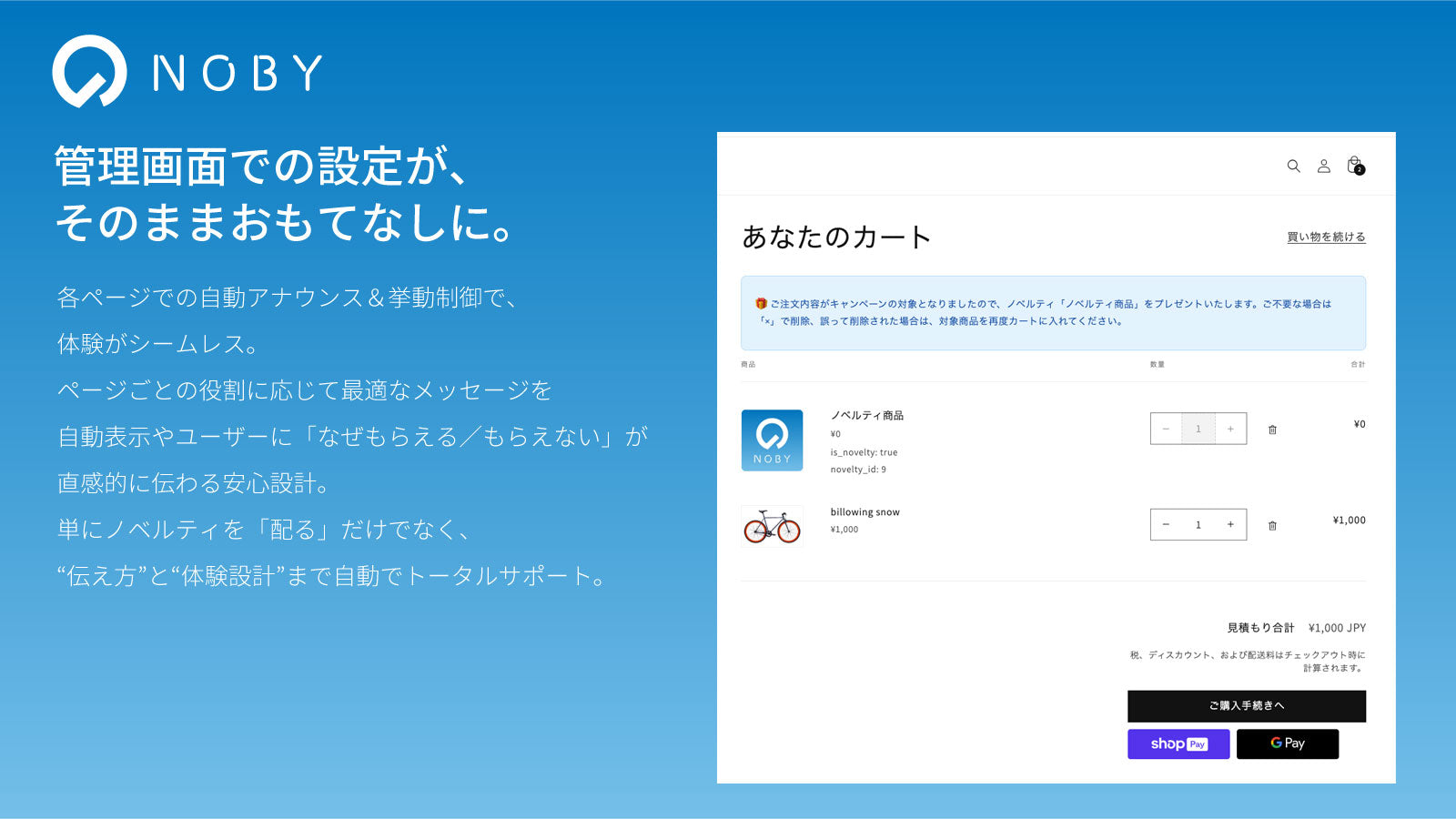
Task: Click the あなたのカート heading
Action: (836, 237)
